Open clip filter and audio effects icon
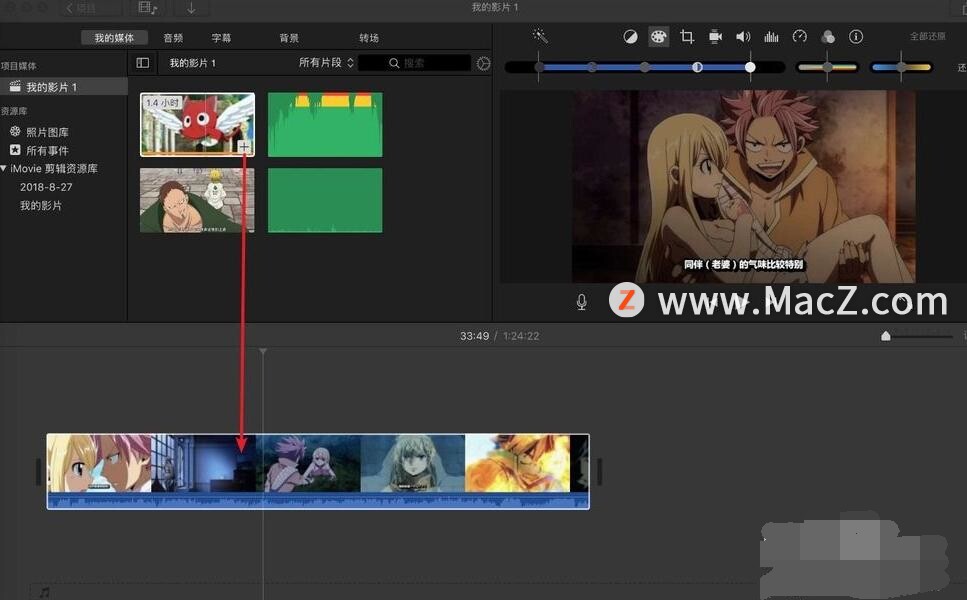 [x=828, y=37]
